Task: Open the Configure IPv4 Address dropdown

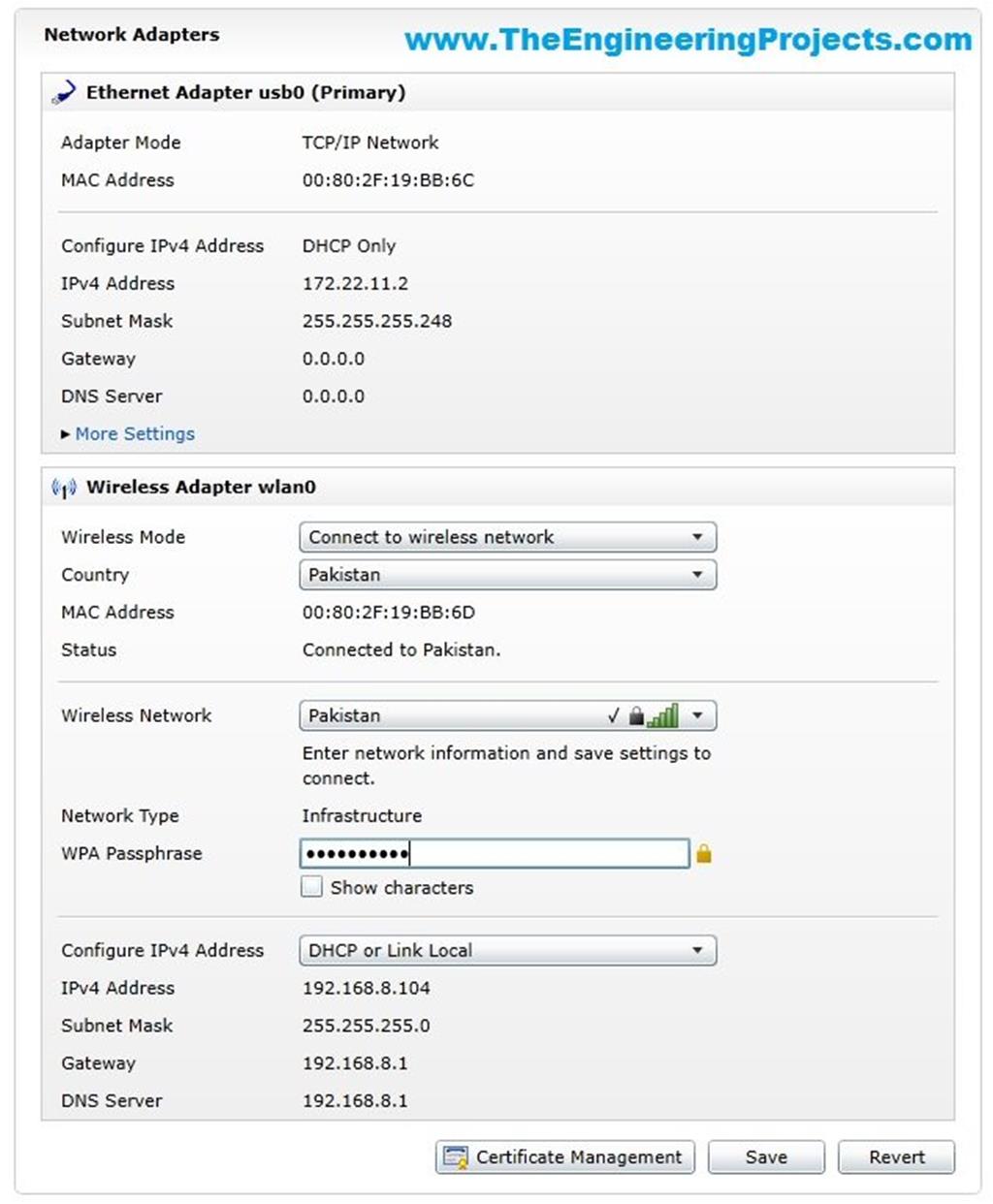Action: pyautogui.click(x=506, y=951)
